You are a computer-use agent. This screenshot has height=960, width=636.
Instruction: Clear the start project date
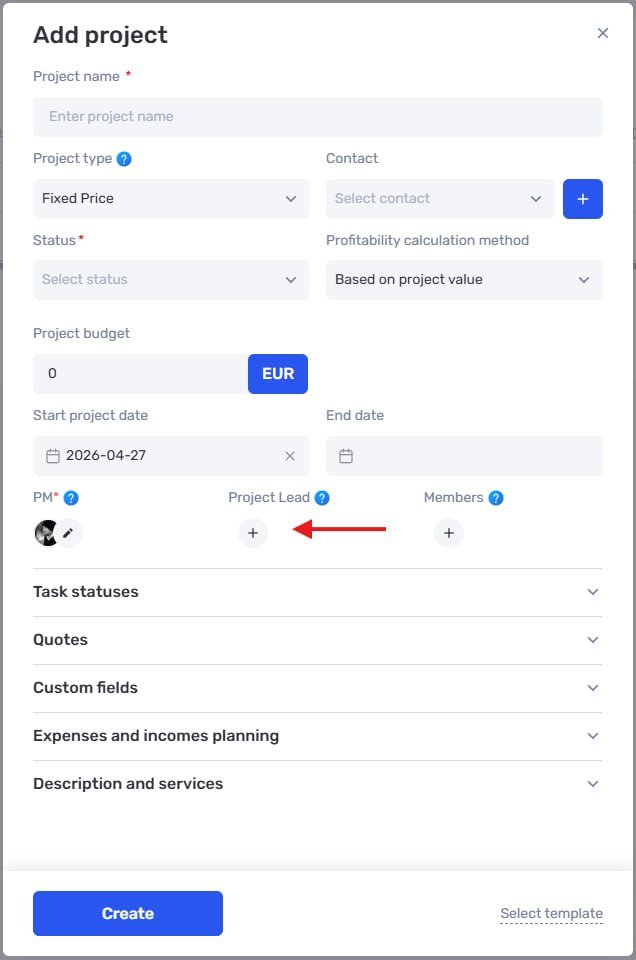pyautogui.click(x=290, y=456)
